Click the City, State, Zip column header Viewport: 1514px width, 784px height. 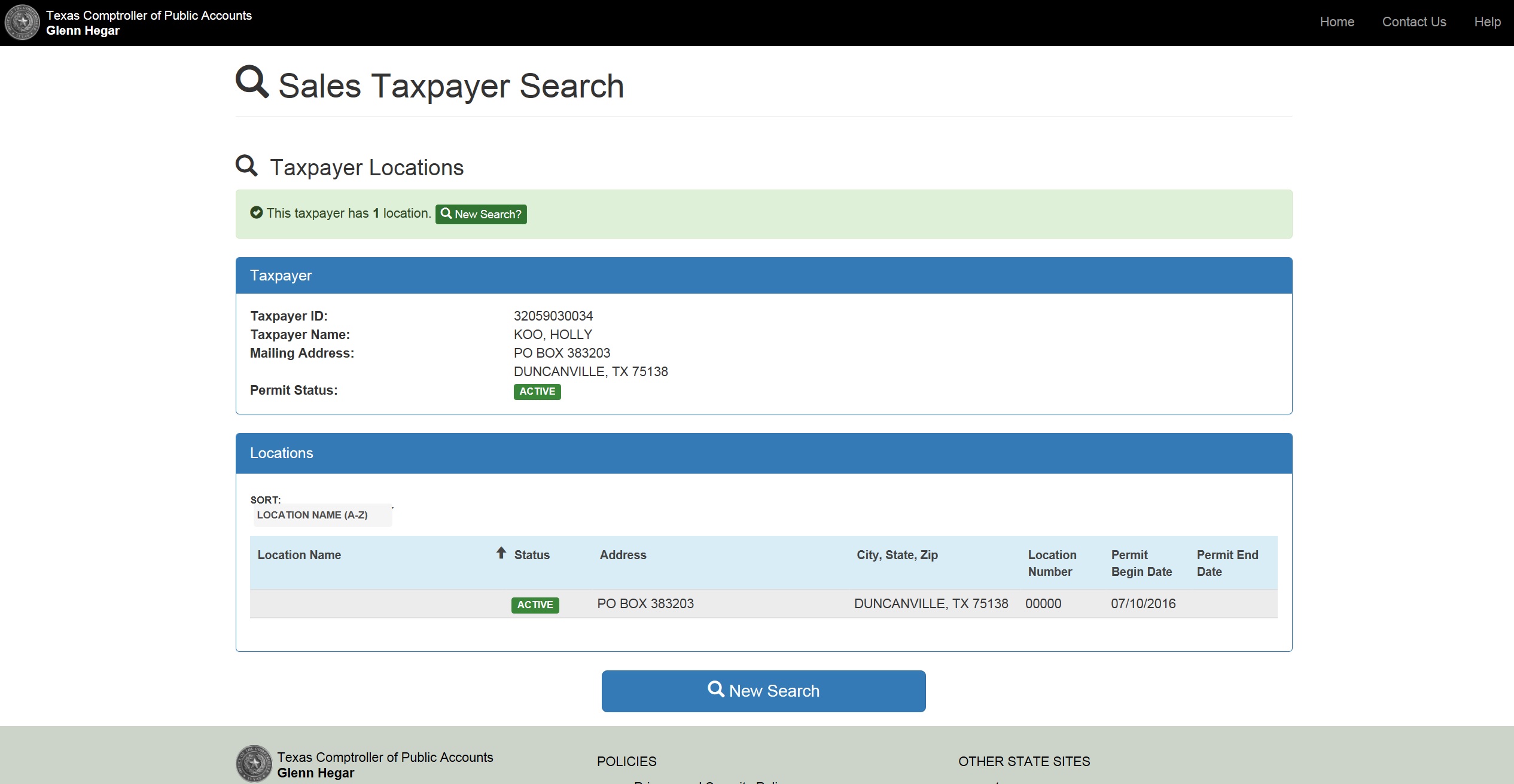[x=897, y=555]
